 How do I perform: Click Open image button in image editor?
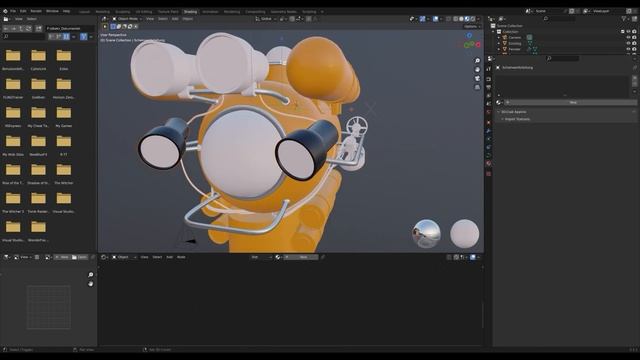point(80,257)
